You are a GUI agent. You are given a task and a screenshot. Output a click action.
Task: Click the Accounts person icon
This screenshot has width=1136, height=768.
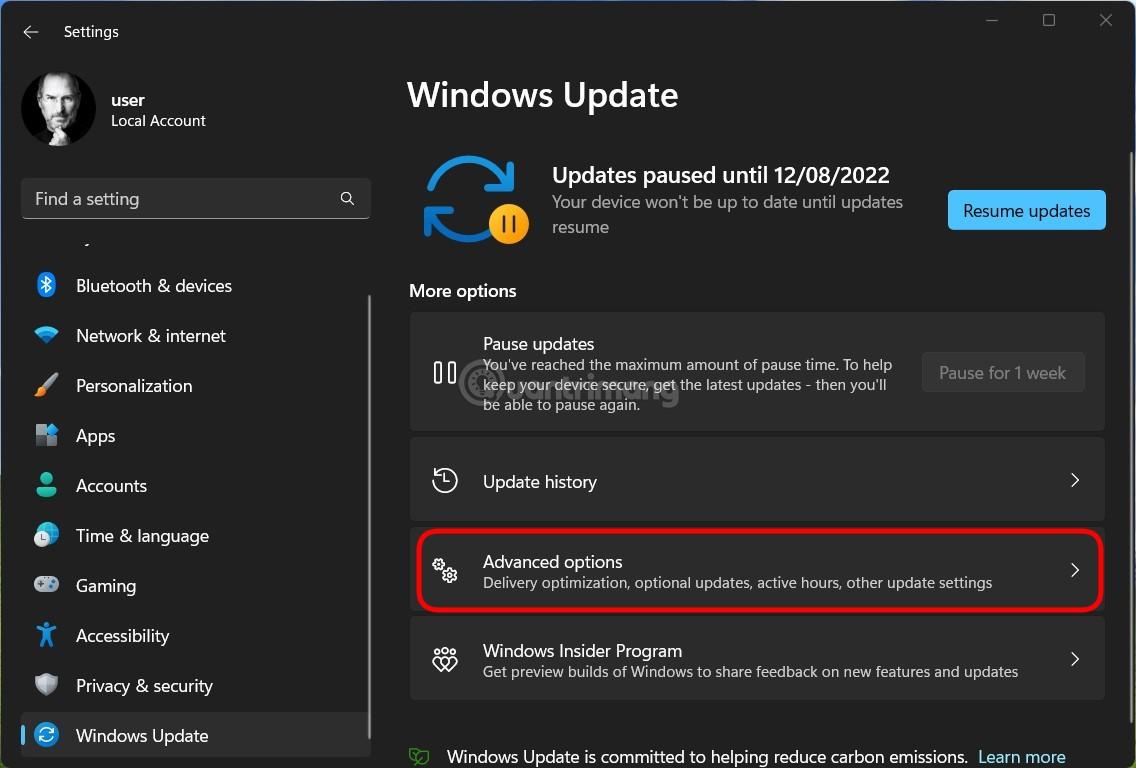click(46, 485)
